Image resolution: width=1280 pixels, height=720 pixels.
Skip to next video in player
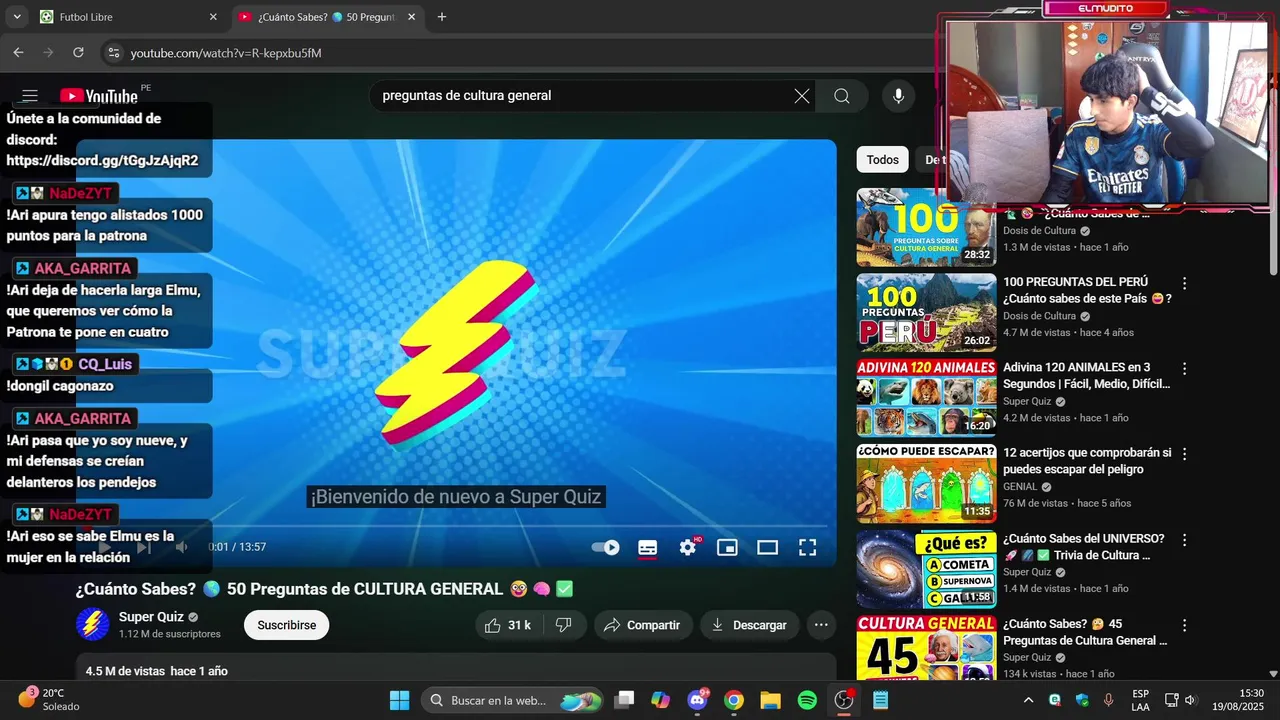[x=144, y=547]
